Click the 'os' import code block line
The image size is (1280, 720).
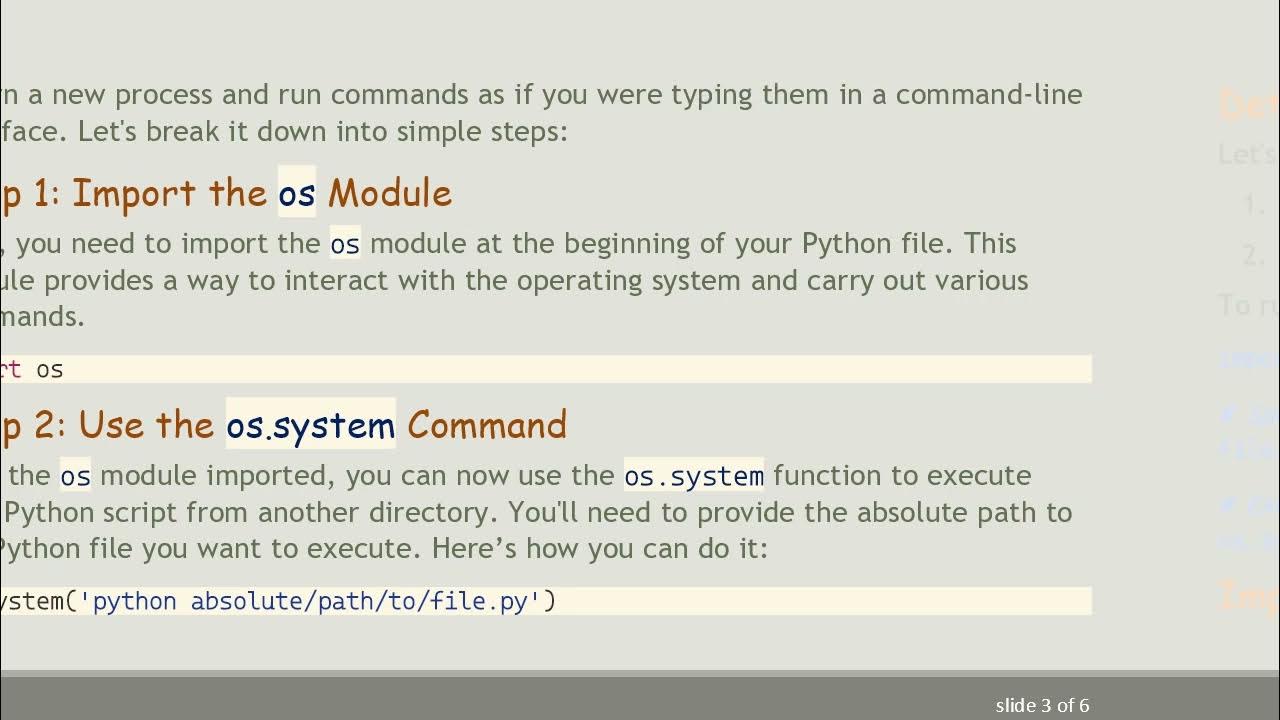pos(49,369)
